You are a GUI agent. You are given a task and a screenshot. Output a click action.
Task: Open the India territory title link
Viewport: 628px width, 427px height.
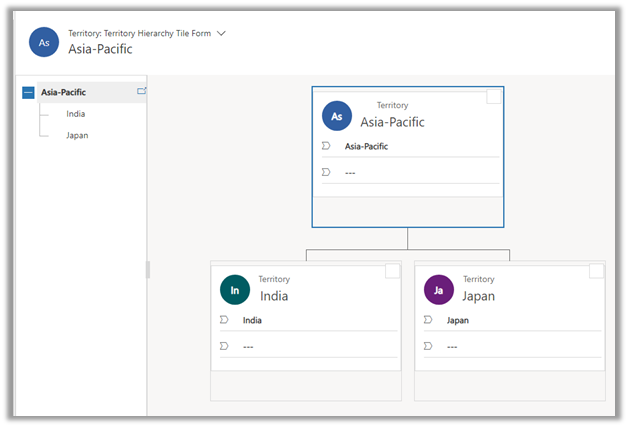tap(274, 297)
